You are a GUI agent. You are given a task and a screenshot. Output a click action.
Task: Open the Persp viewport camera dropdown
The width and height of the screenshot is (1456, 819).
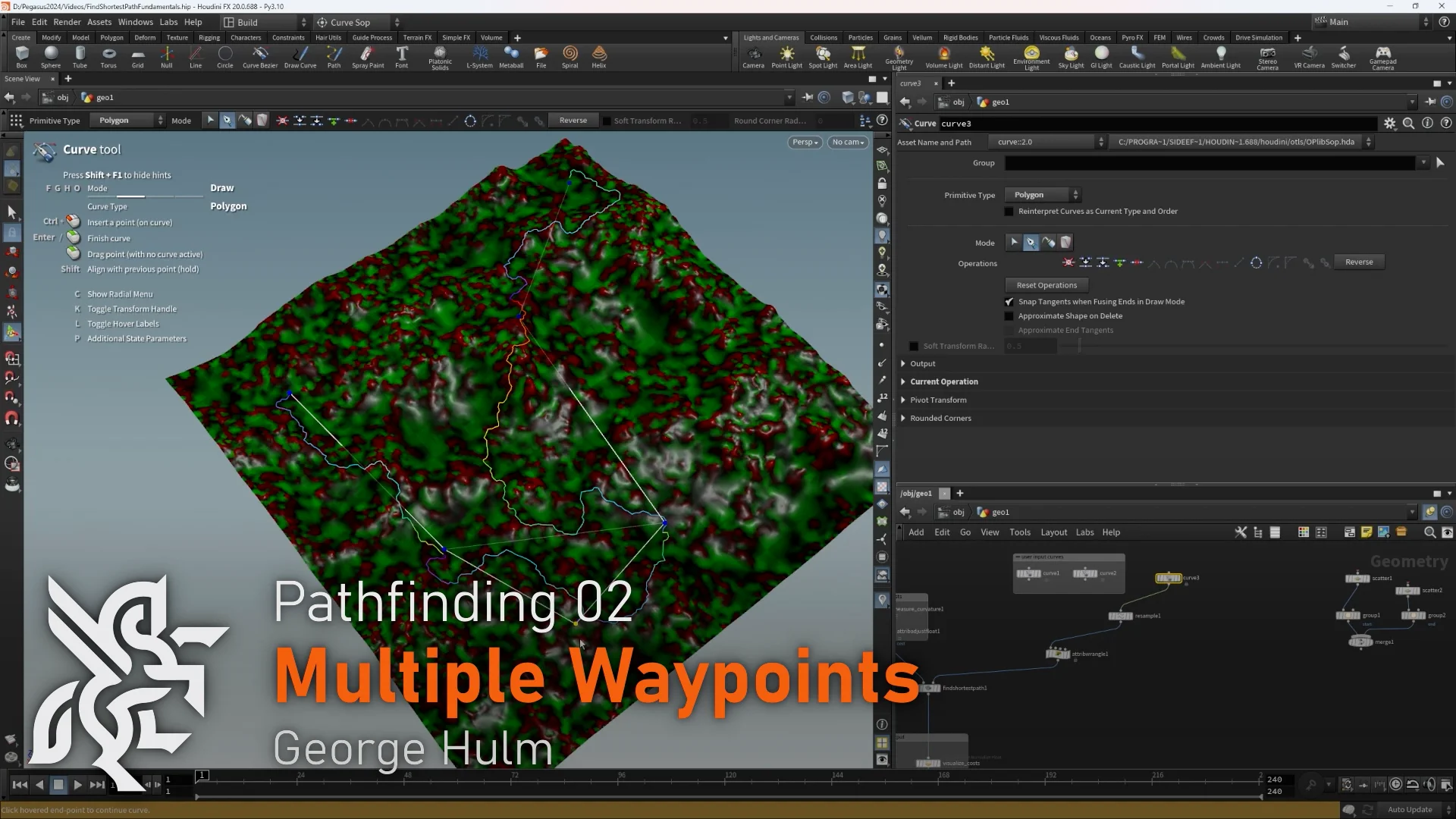pyautogui.click(x=805, y=142)
